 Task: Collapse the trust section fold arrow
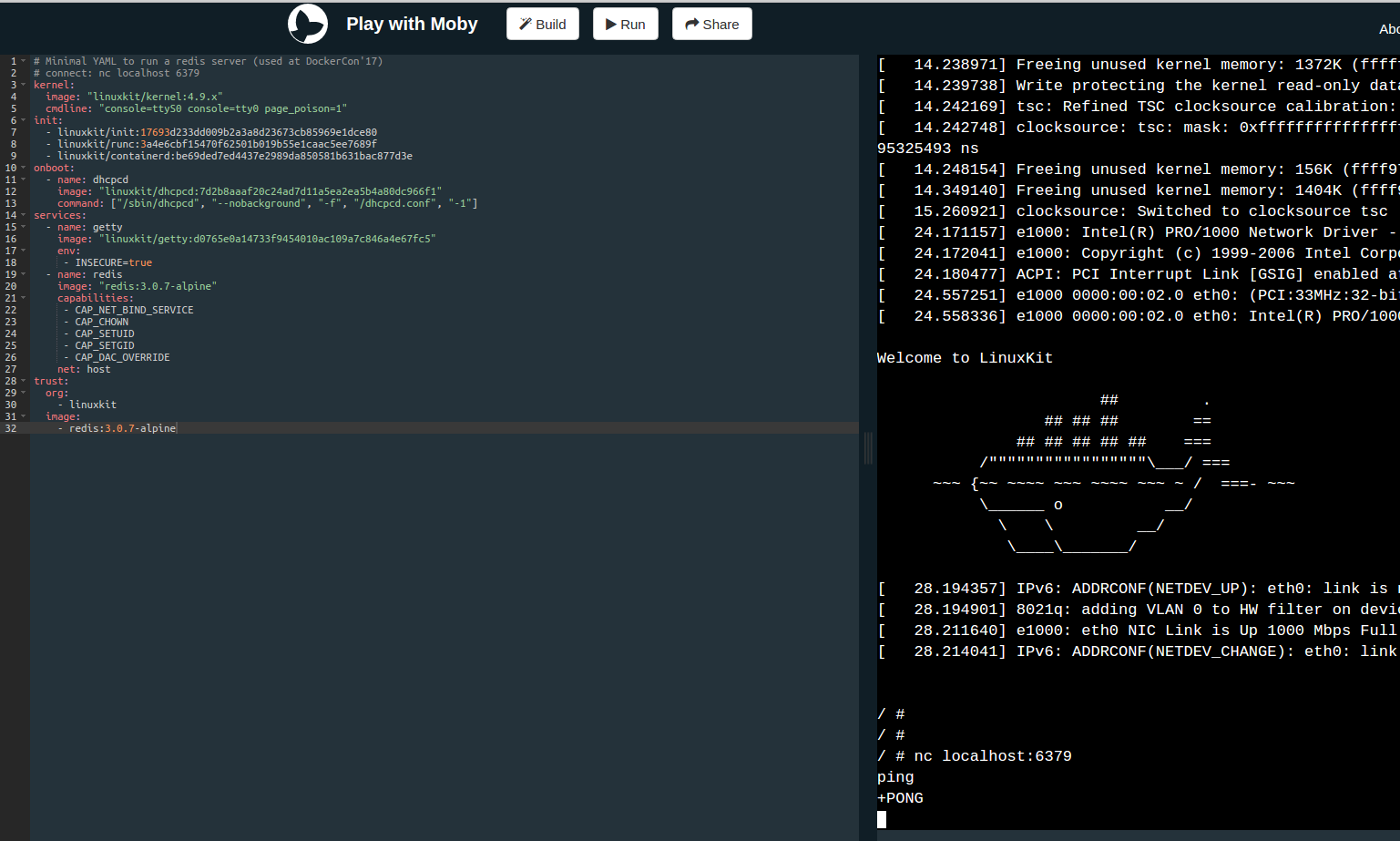(24, 381)
